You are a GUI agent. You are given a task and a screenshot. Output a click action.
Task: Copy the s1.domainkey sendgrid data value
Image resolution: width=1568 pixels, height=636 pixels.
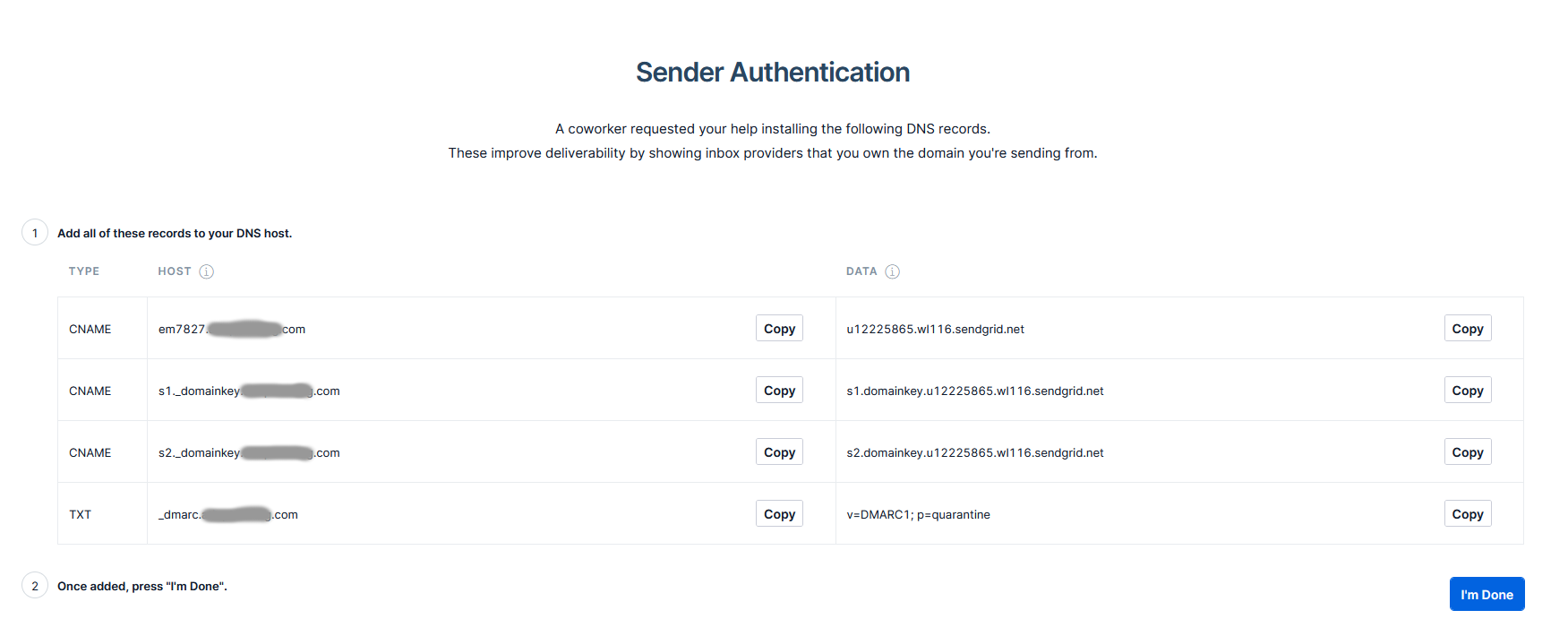click(1467, 391)
